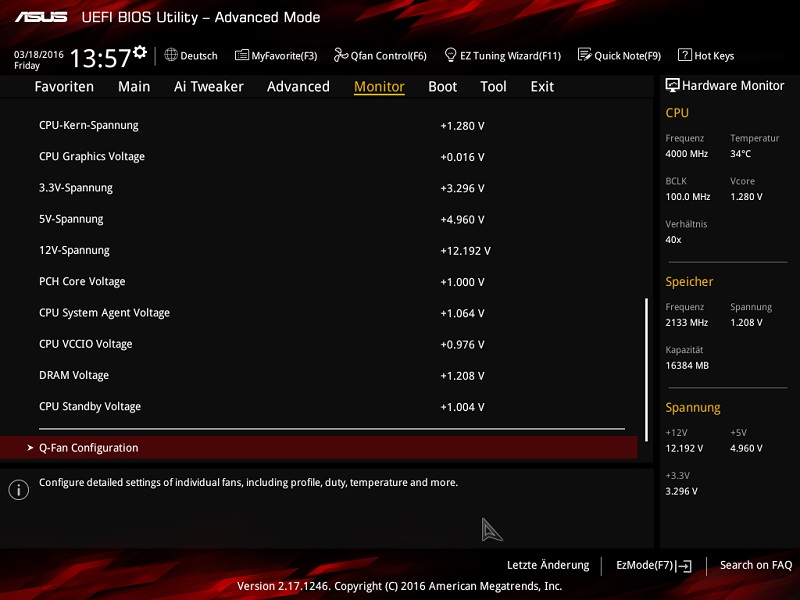Viewport: 800px width, 600px height.
Task: Click the MyFavorite list icon
Action: coord(242,55)
